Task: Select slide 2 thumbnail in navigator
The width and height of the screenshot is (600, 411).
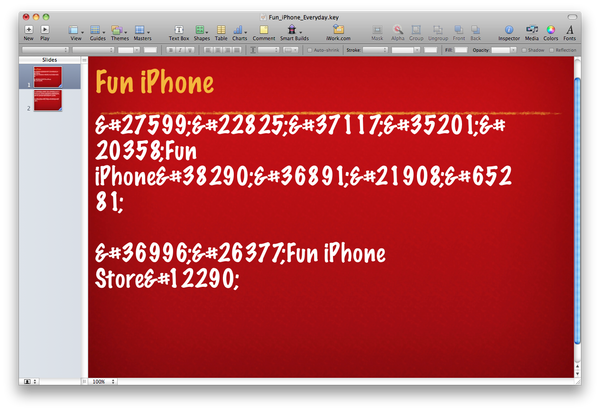Action: tap(47, 101)
